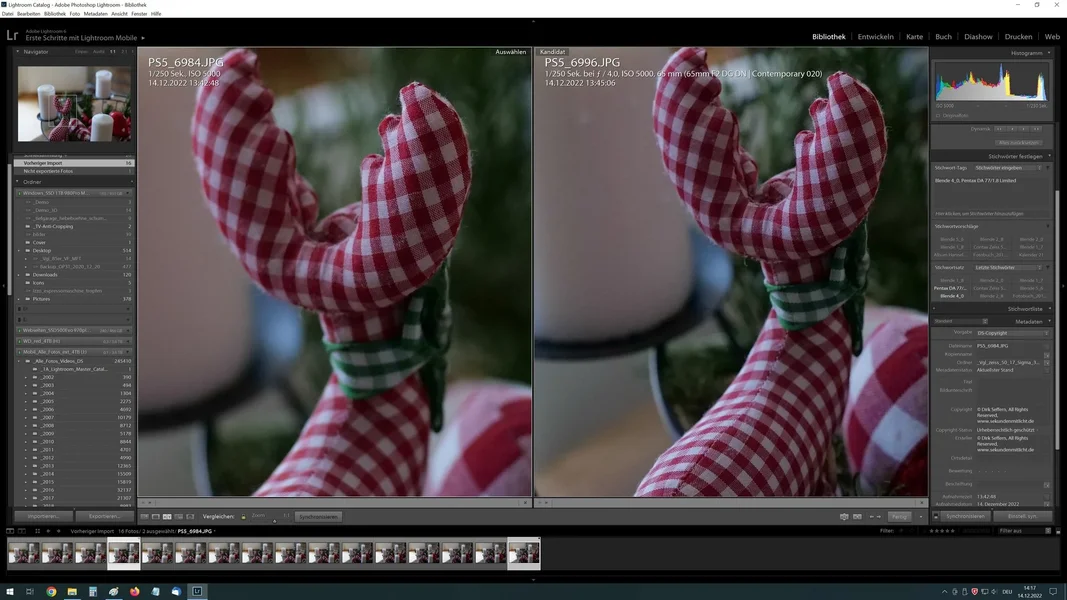Collapse the Stichwörter festlegen panel

pyautogui.click(x=1049, y=156)
